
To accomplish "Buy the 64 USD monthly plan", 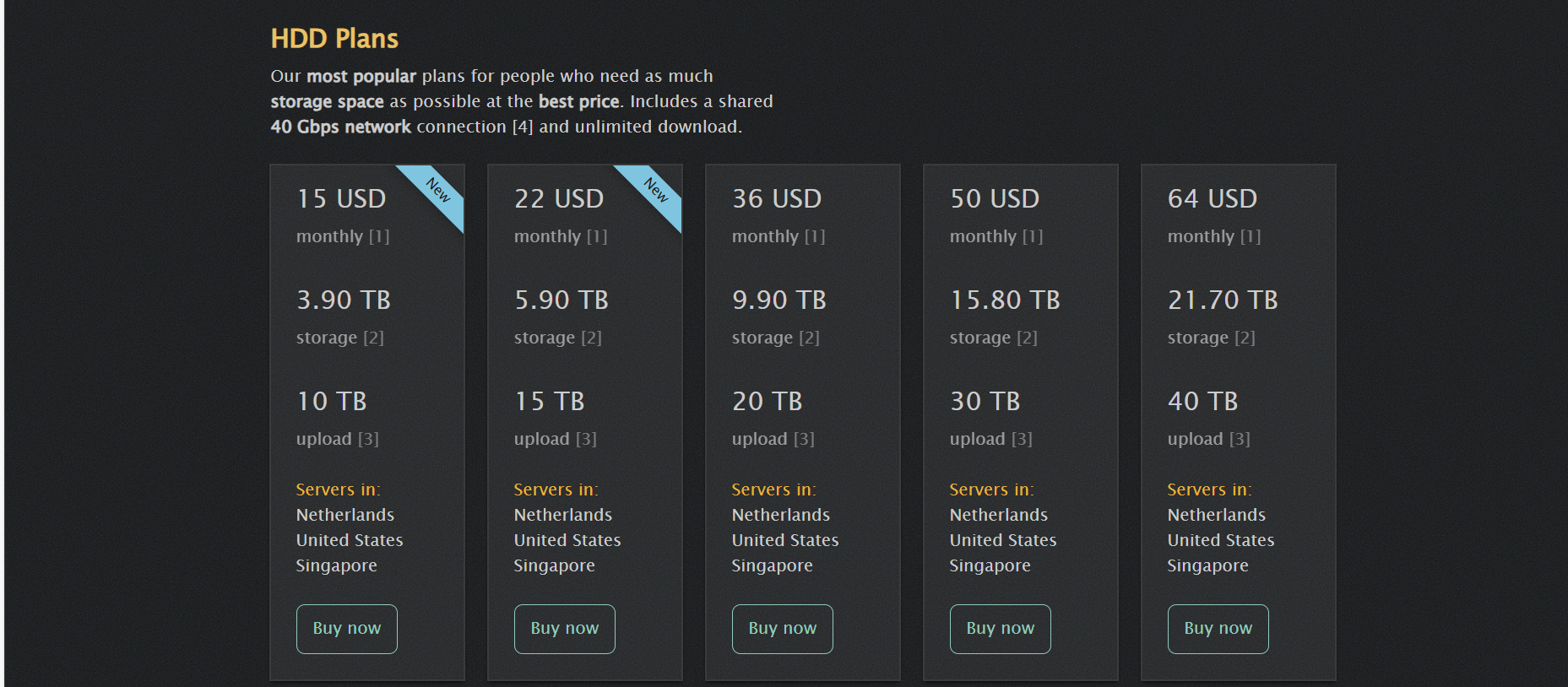I will [1218, 629].
